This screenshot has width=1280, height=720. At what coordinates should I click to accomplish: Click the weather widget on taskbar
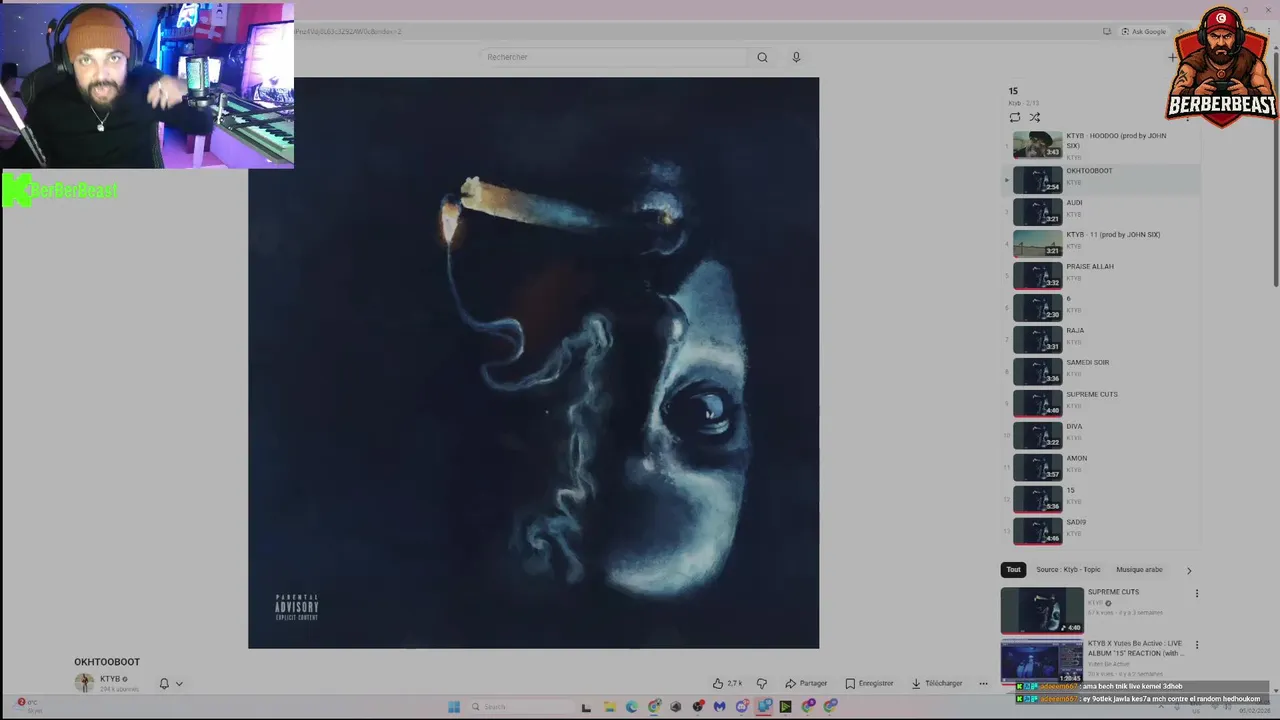30,706
